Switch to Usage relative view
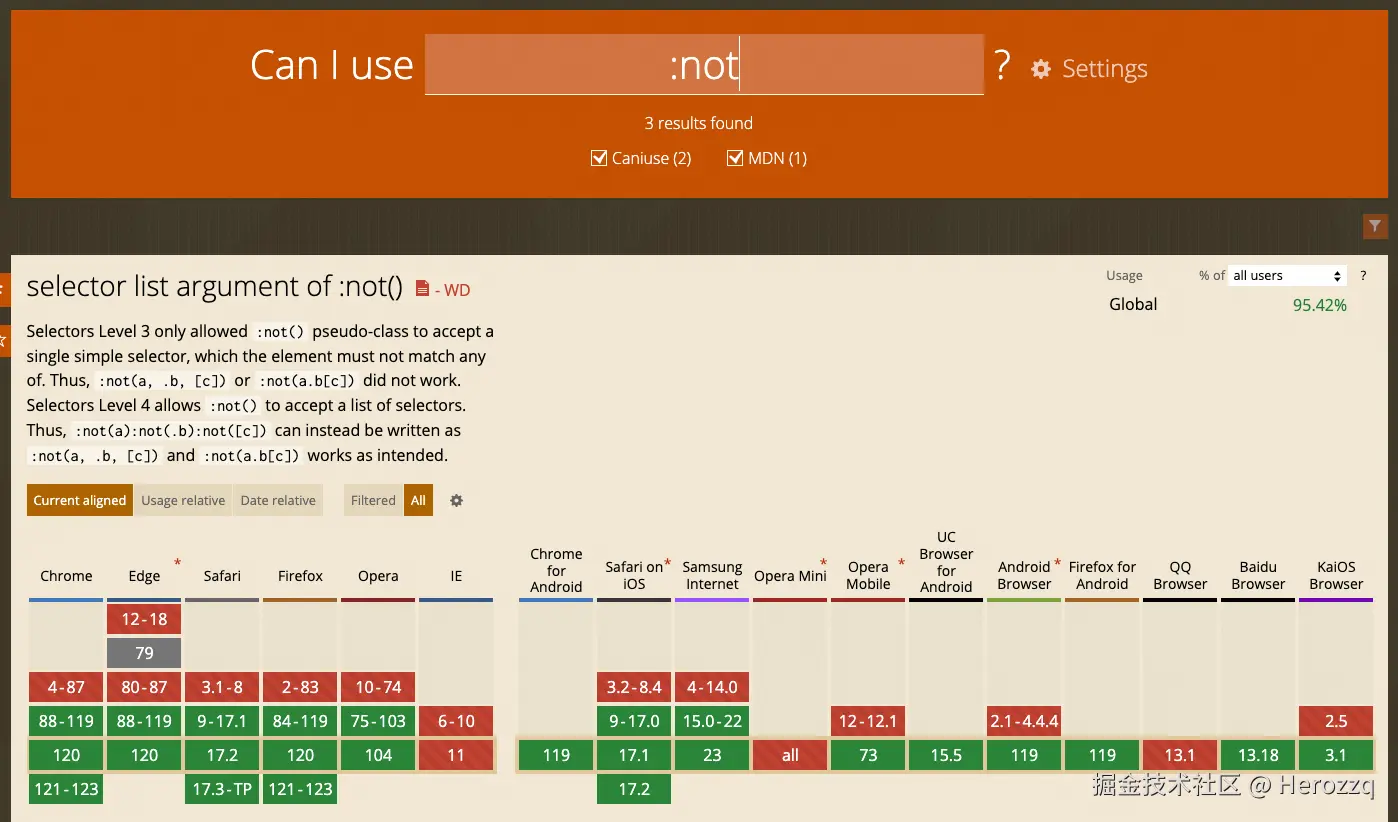1398x822 pixels. [183, 500]
